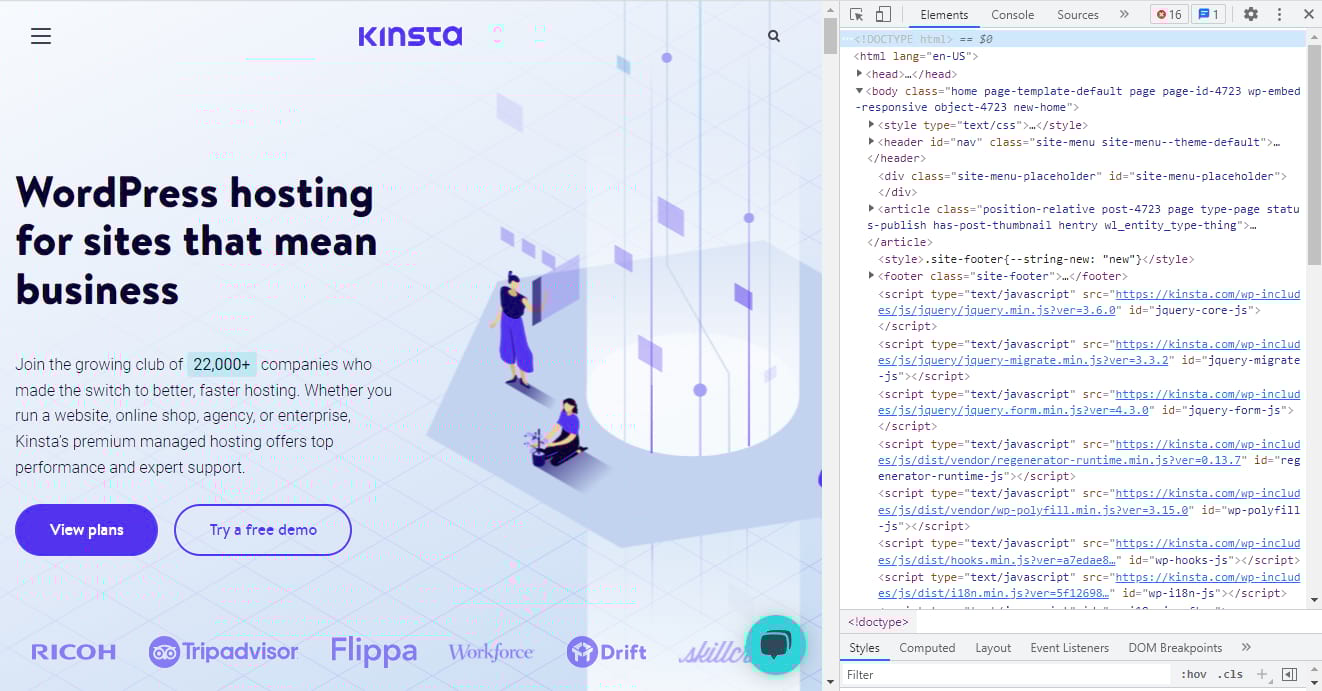Open DevTools settings gear
This screenshot has height=691, width=1322.
point(1252,14)
